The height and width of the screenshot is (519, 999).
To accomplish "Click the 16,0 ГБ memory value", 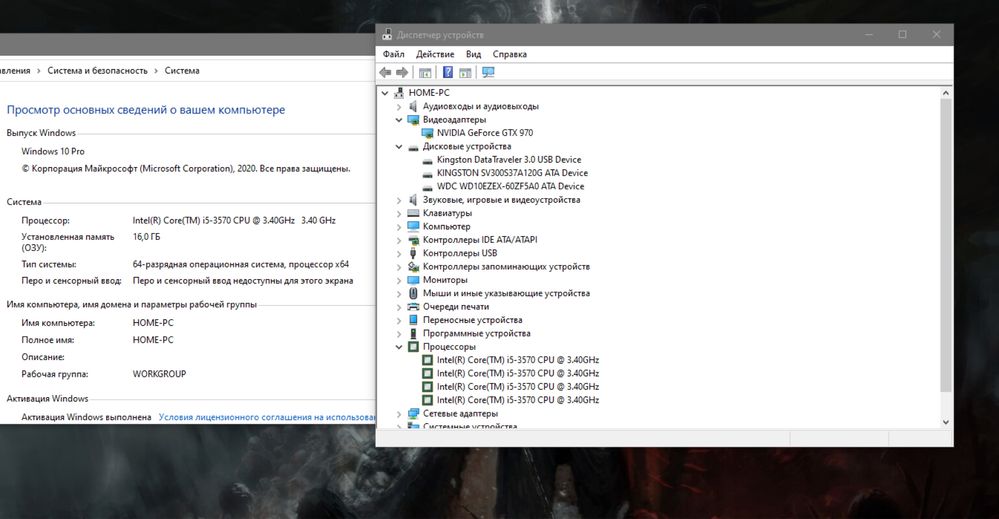I will 147,237.
